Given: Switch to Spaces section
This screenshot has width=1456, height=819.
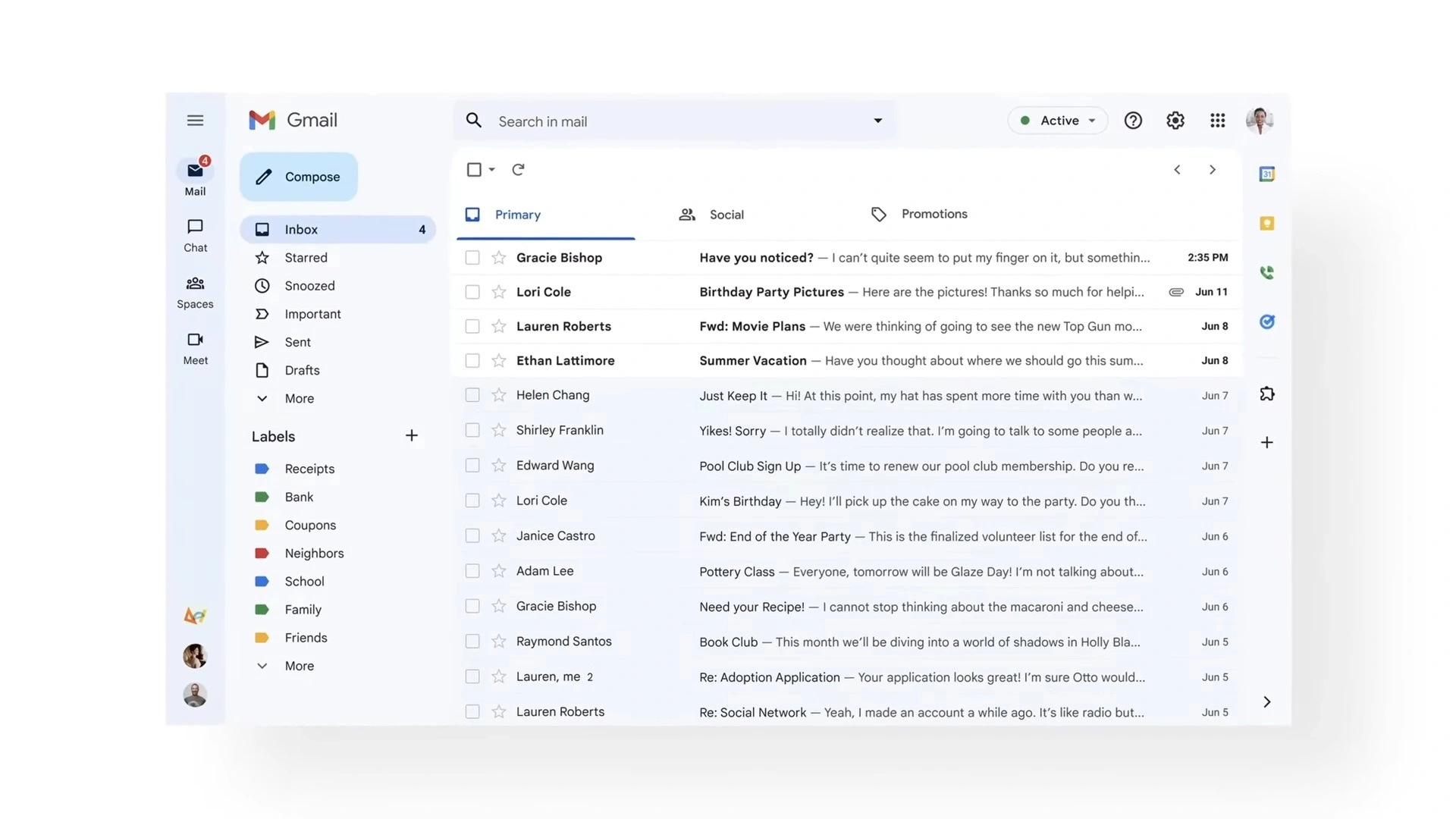Looking at the screenshot, I should tap(195, 289).
